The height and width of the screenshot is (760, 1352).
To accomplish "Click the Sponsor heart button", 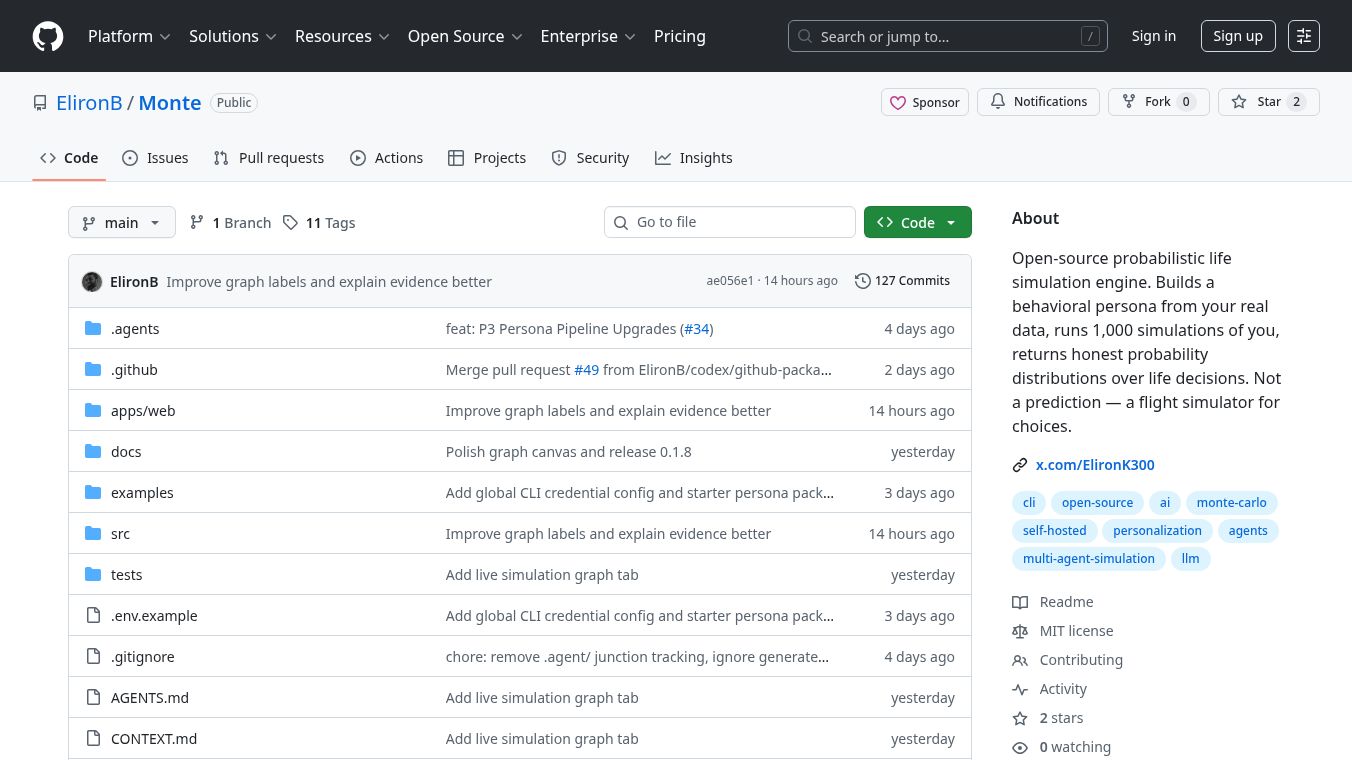I will tap(924, 102).
